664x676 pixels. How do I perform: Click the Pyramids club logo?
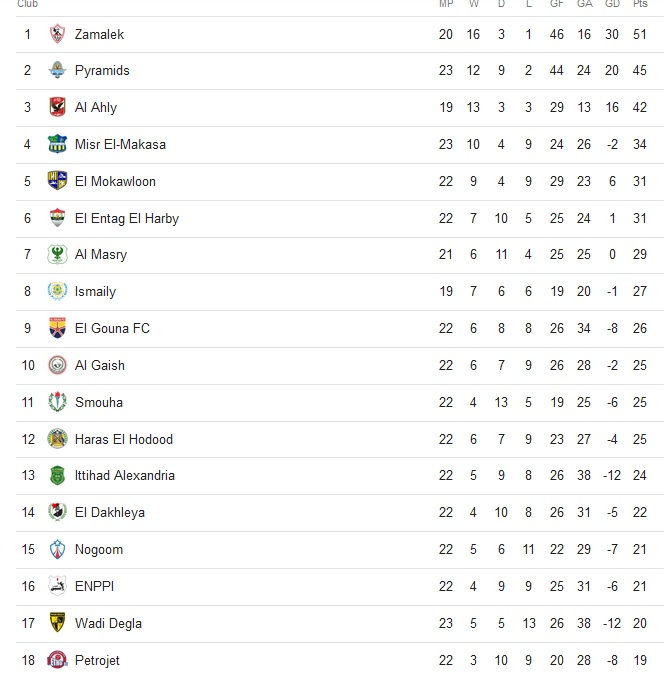tap(57, 71)
